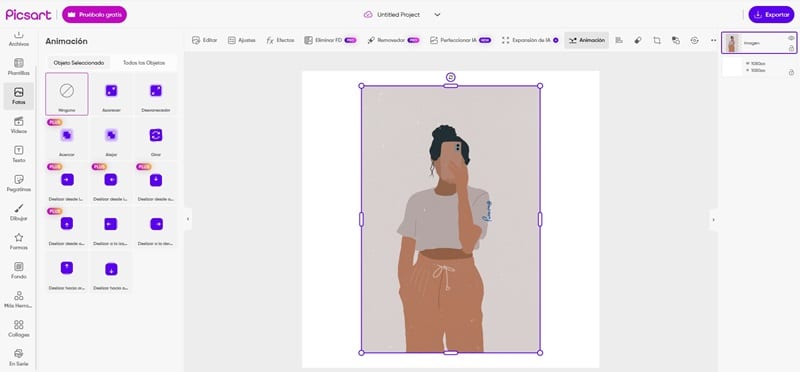800x372 pixels.
Task: Choose the Ninguno (no animation) option
Action: (66, 94)
